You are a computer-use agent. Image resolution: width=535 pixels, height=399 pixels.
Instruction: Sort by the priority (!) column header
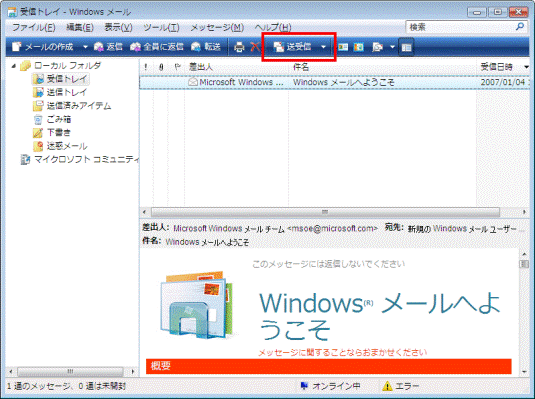[x=146, y=67]
